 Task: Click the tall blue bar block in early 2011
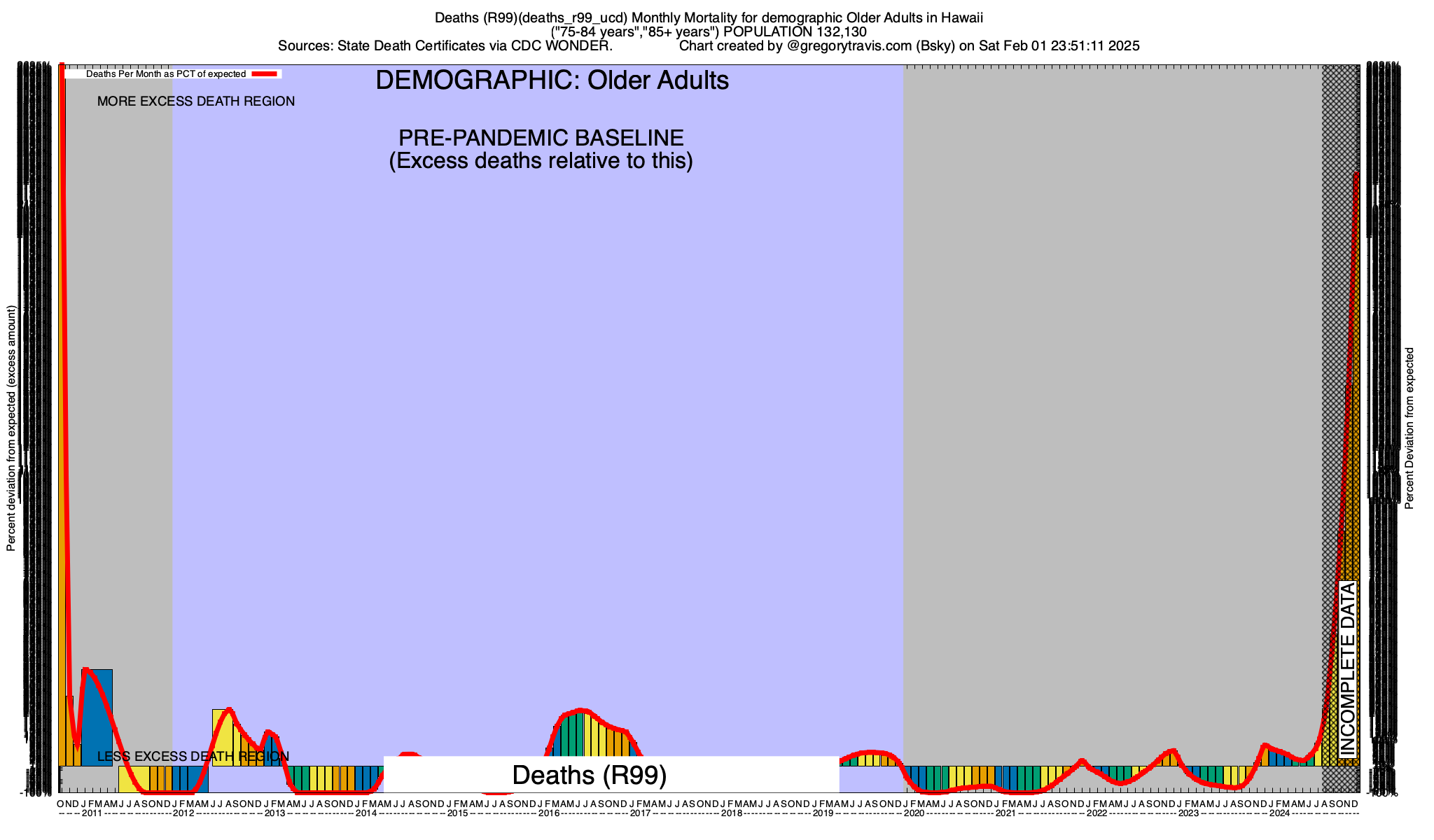(x=97, y=717)
